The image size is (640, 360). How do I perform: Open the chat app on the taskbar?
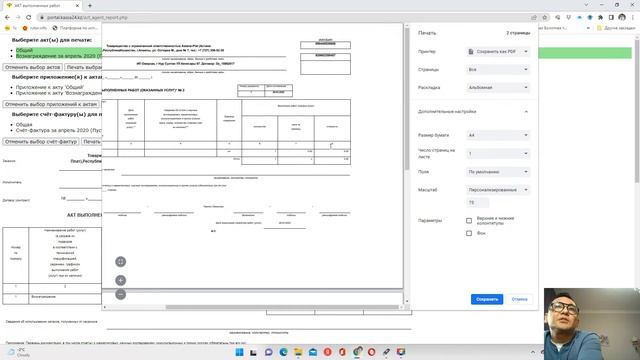point(269,352)
